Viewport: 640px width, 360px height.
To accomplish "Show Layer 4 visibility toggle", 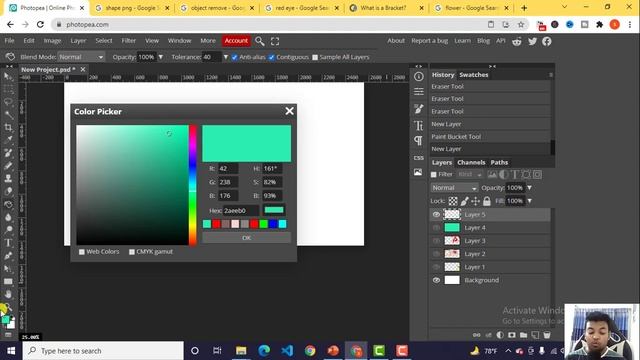I will (x=436, y=227).
